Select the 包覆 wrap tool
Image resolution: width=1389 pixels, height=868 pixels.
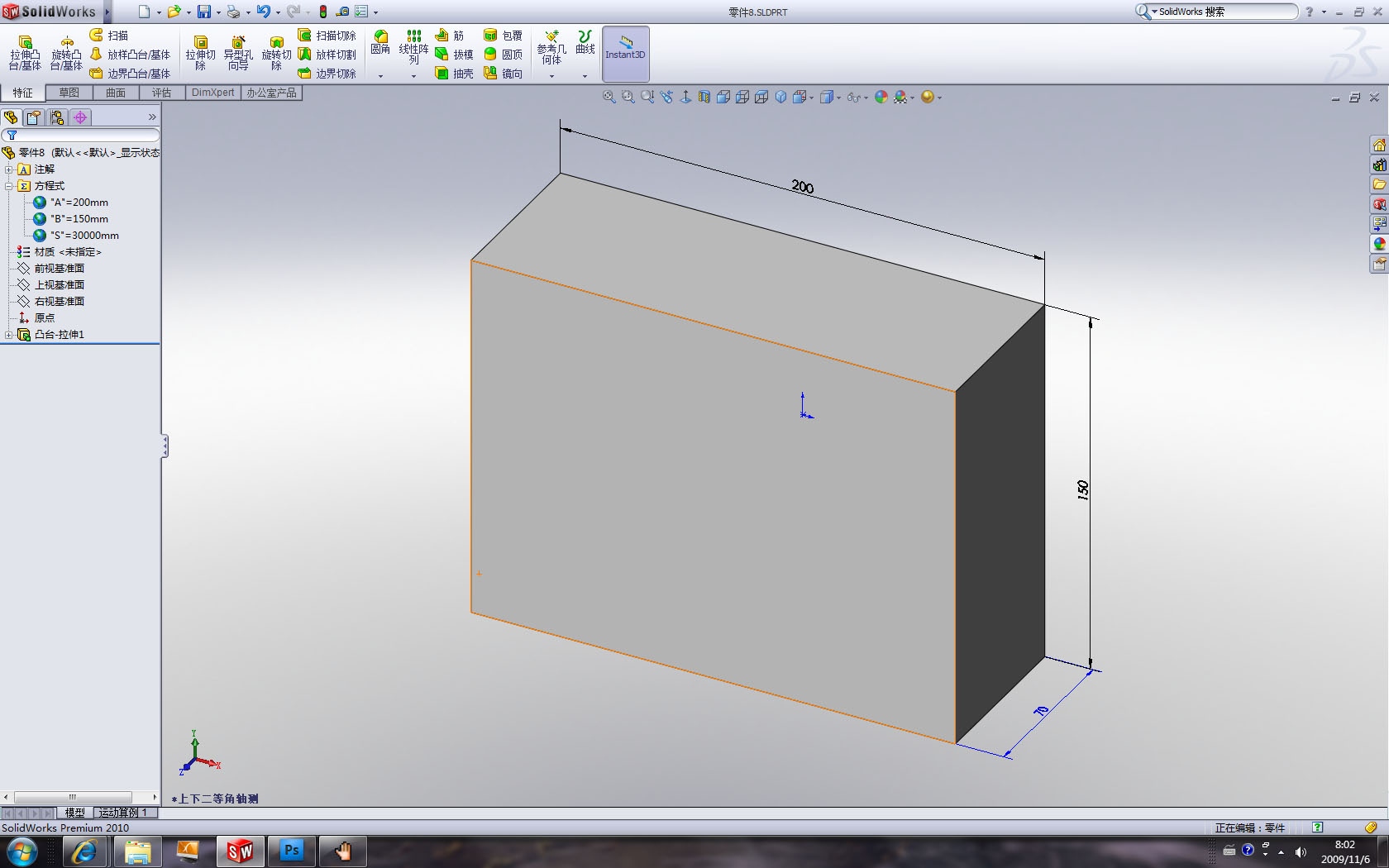pyautogui.click(x=503, y=36)
